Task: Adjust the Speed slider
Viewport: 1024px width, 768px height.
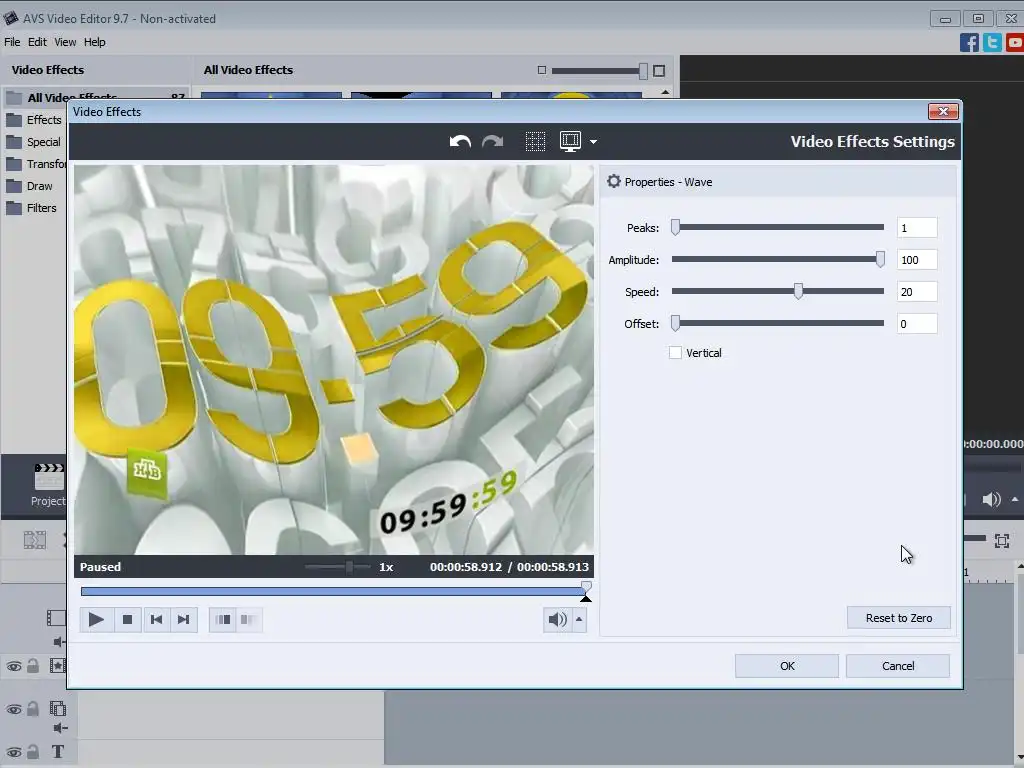Action: 798,291
